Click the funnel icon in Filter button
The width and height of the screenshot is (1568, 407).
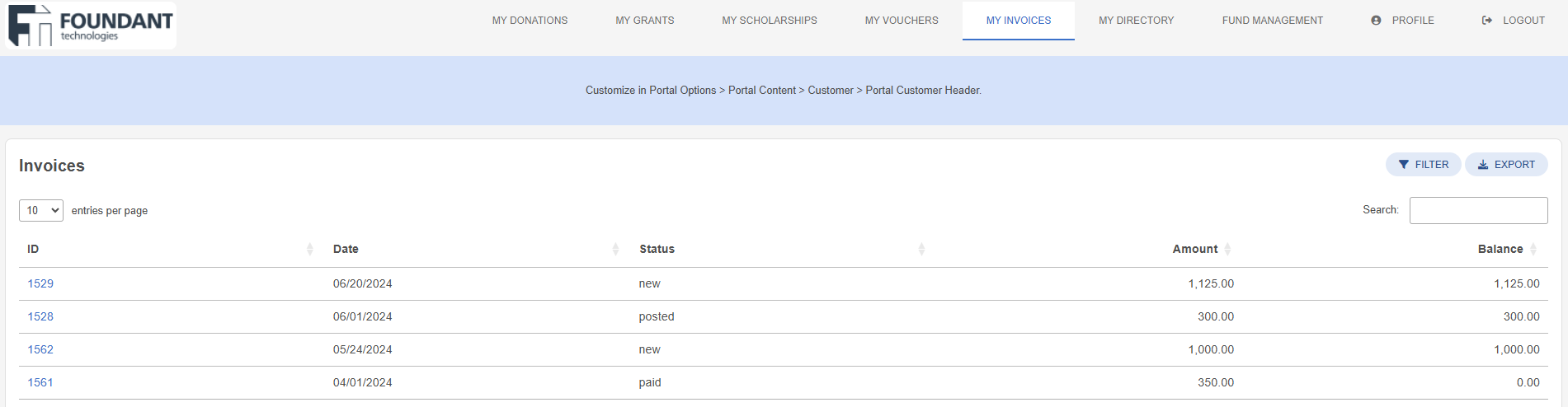point(1404,165)
